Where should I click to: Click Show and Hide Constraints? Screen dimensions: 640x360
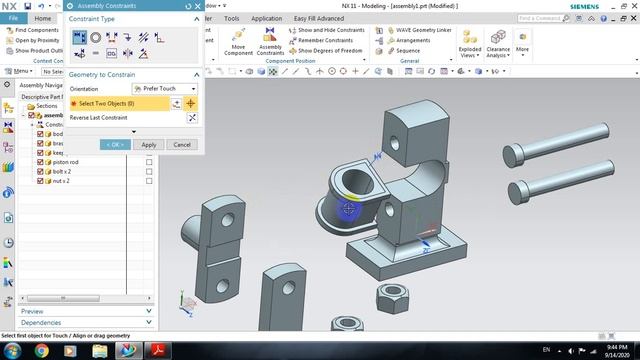327,30
